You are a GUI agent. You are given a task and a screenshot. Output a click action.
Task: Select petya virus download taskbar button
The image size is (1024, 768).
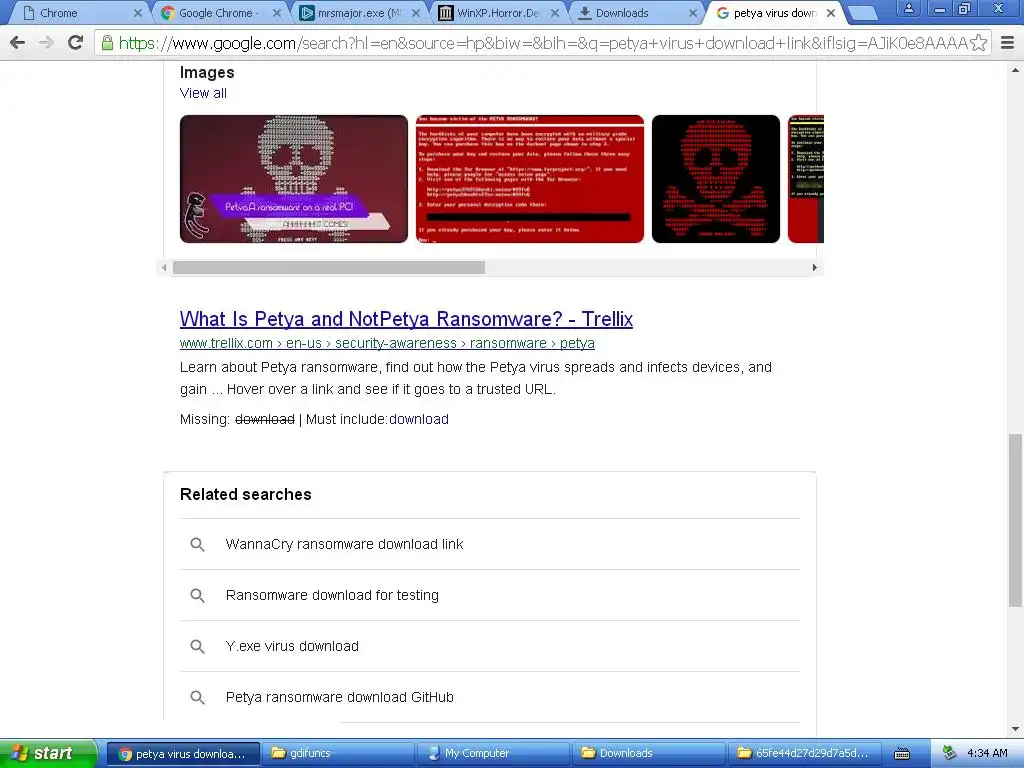[184, 754]
